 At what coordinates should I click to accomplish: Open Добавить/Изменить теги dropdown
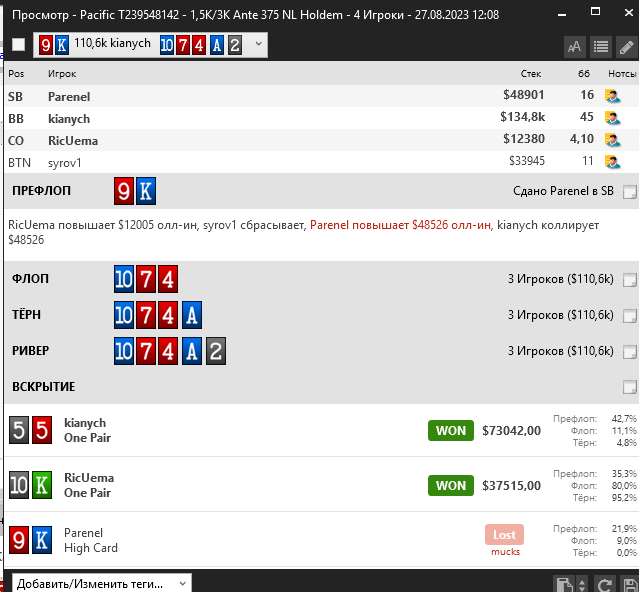[101, 583]
